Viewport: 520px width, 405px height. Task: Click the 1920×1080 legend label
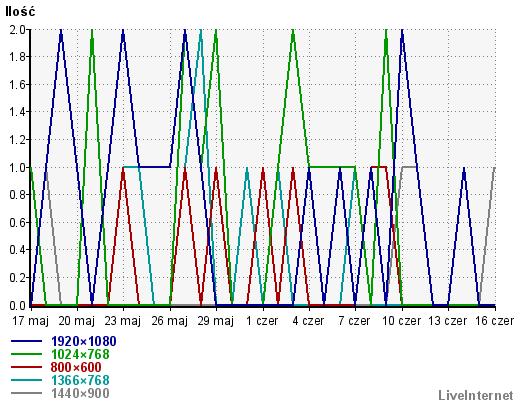coord(83,341)
